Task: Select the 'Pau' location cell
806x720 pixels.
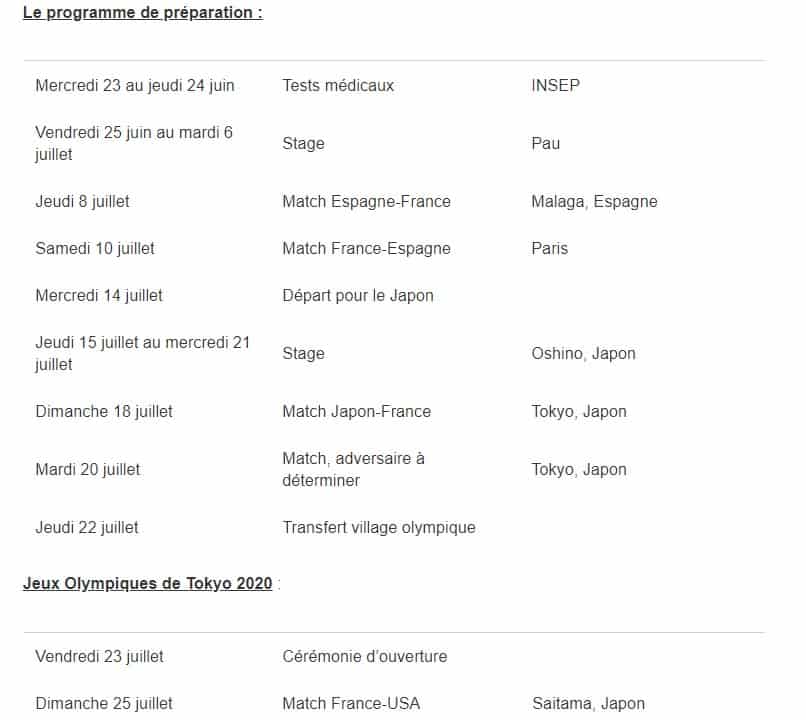Action: tap(546, 143)
